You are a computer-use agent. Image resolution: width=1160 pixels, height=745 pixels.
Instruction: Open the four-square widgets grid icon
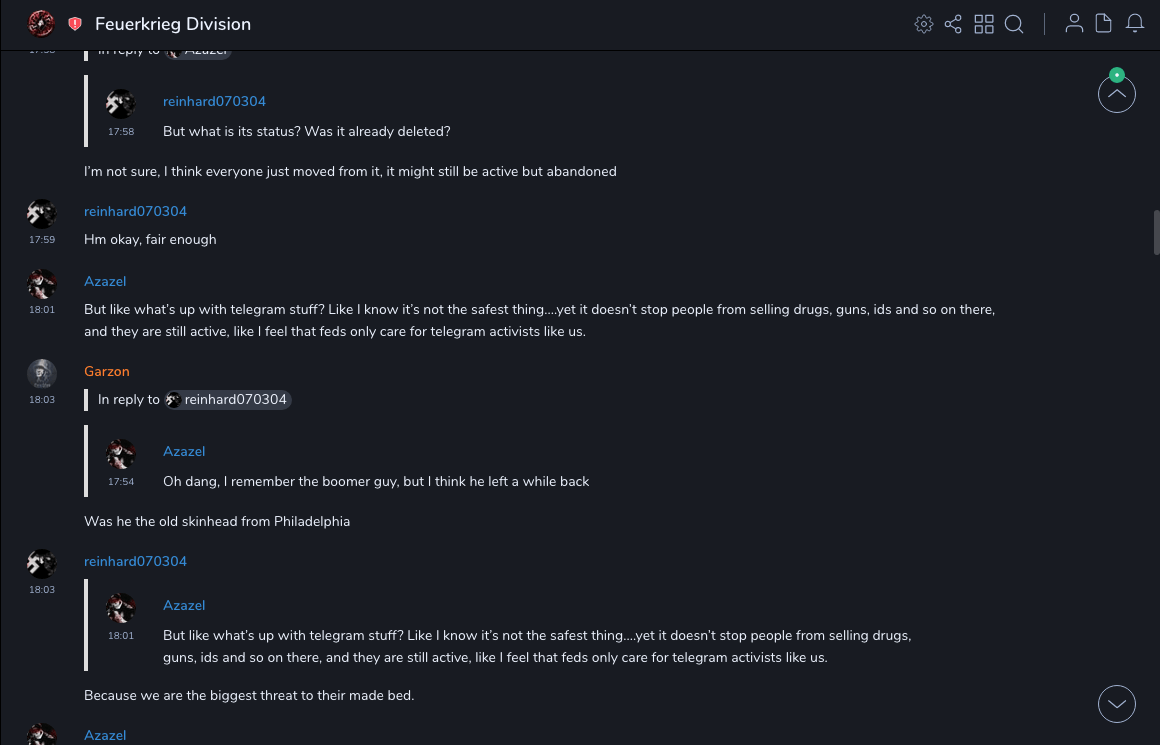(984, 24)
